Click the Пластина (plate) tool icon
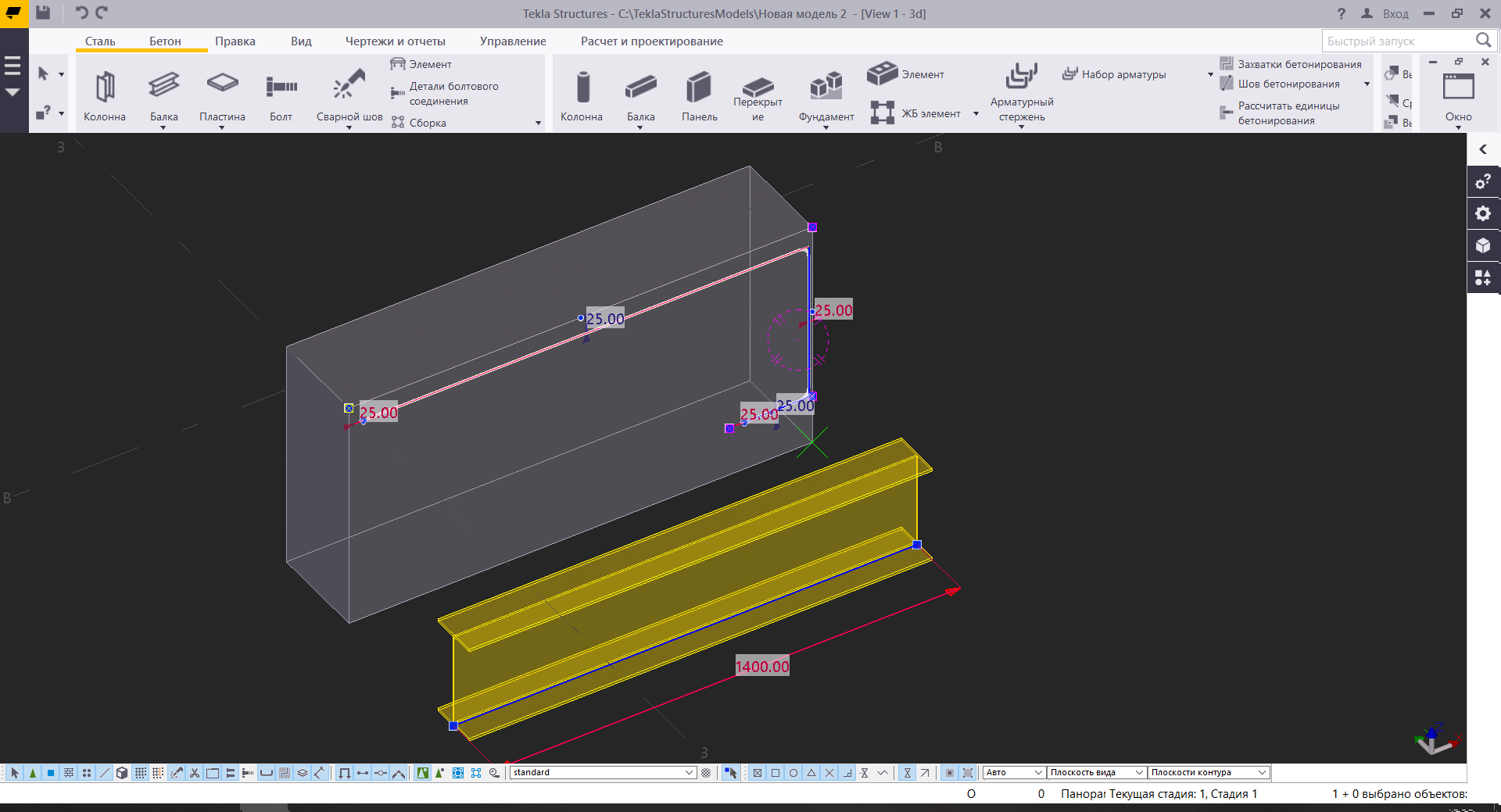The image size is (1501, 812). coord(222,84)
